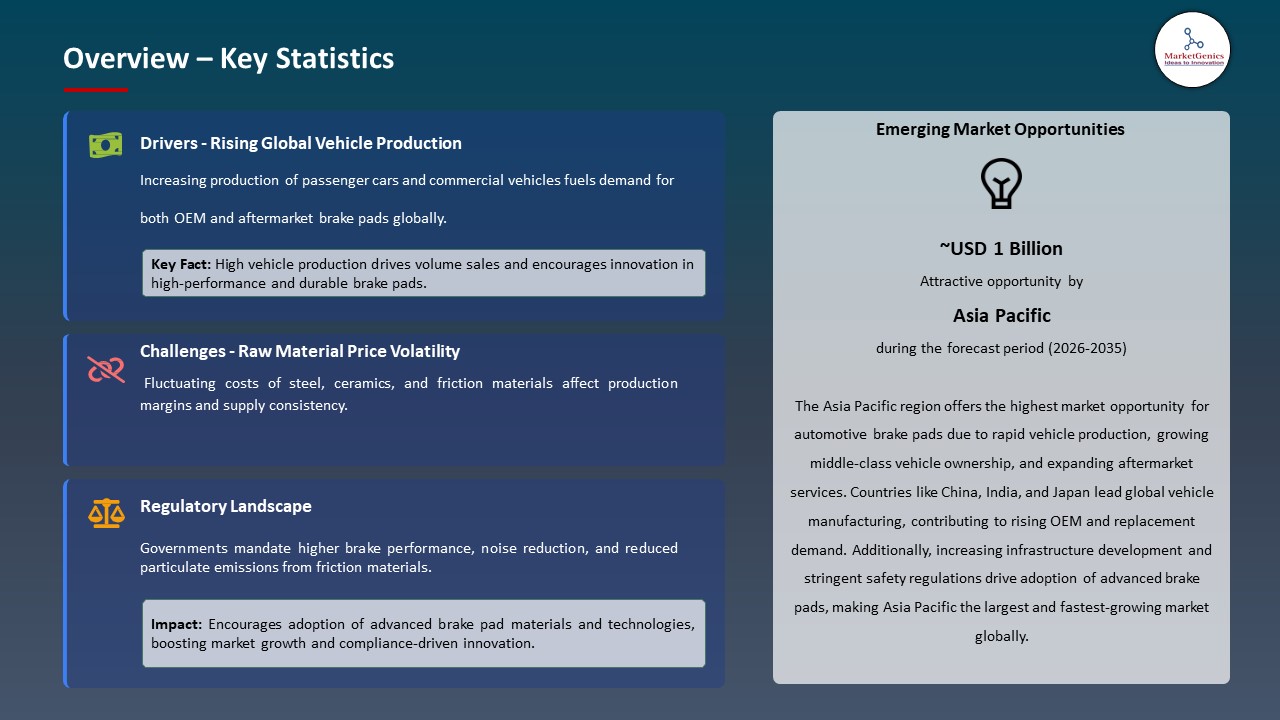Click the Challenges - Raw Material Price Volatility heading
The height and width of the screenshot is (720, 1280).
click(300, 351)
